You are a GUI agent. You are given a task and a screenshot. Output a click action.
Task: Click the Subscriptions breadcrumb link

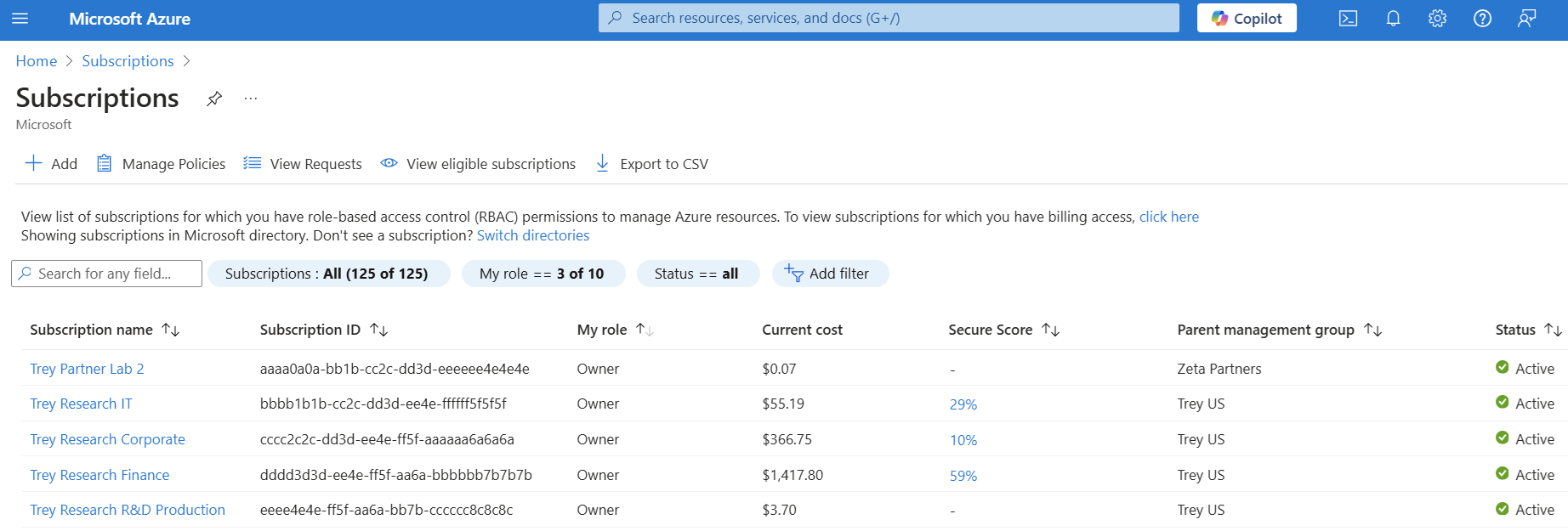tap(128, 61)
